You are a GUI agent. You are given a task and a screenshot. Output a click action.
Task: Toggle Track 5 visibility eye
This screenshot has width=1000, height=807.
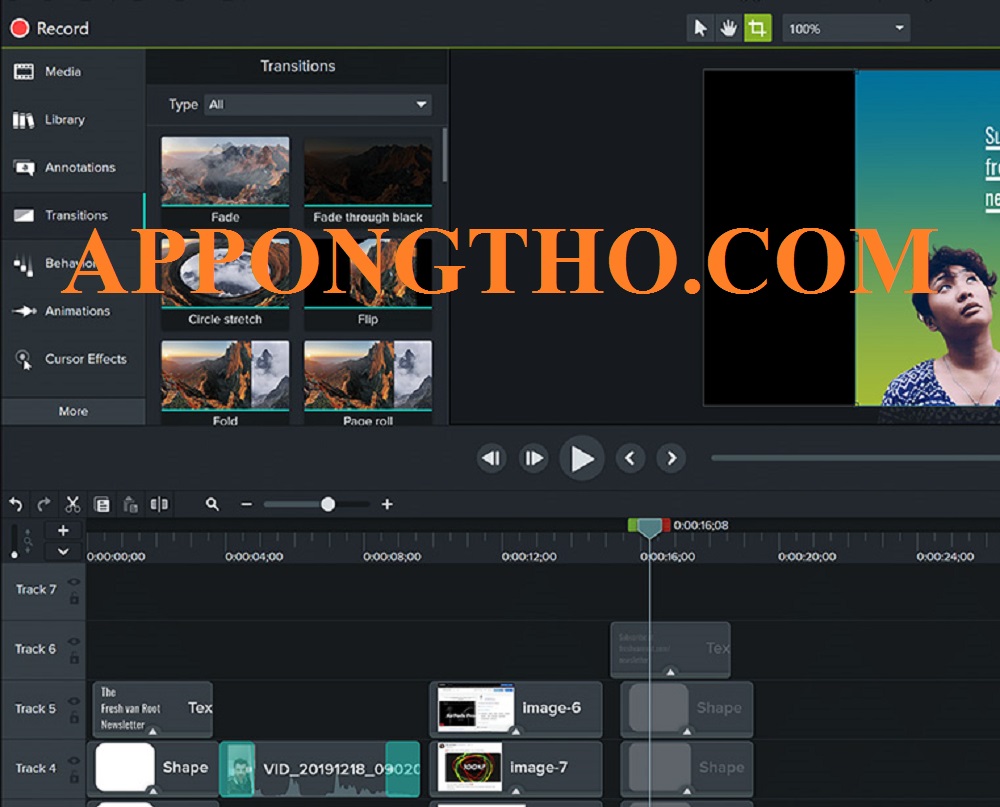pyautogui.click(x=75, y=701)
